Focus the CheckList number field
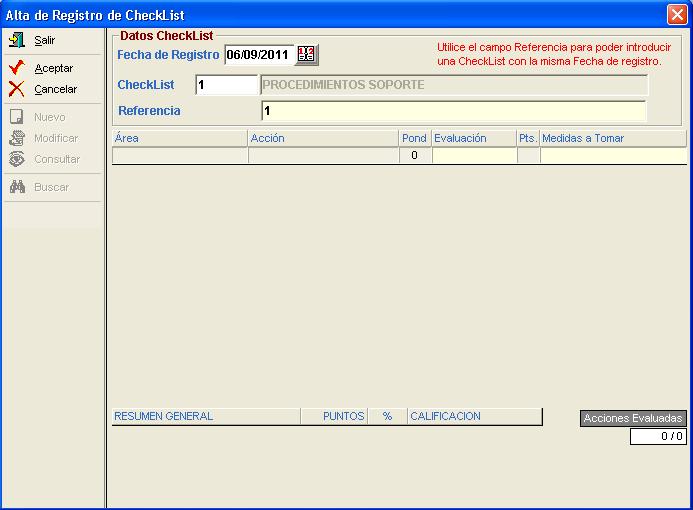This screenshot has height=510, width=693. tap(227, 84)
